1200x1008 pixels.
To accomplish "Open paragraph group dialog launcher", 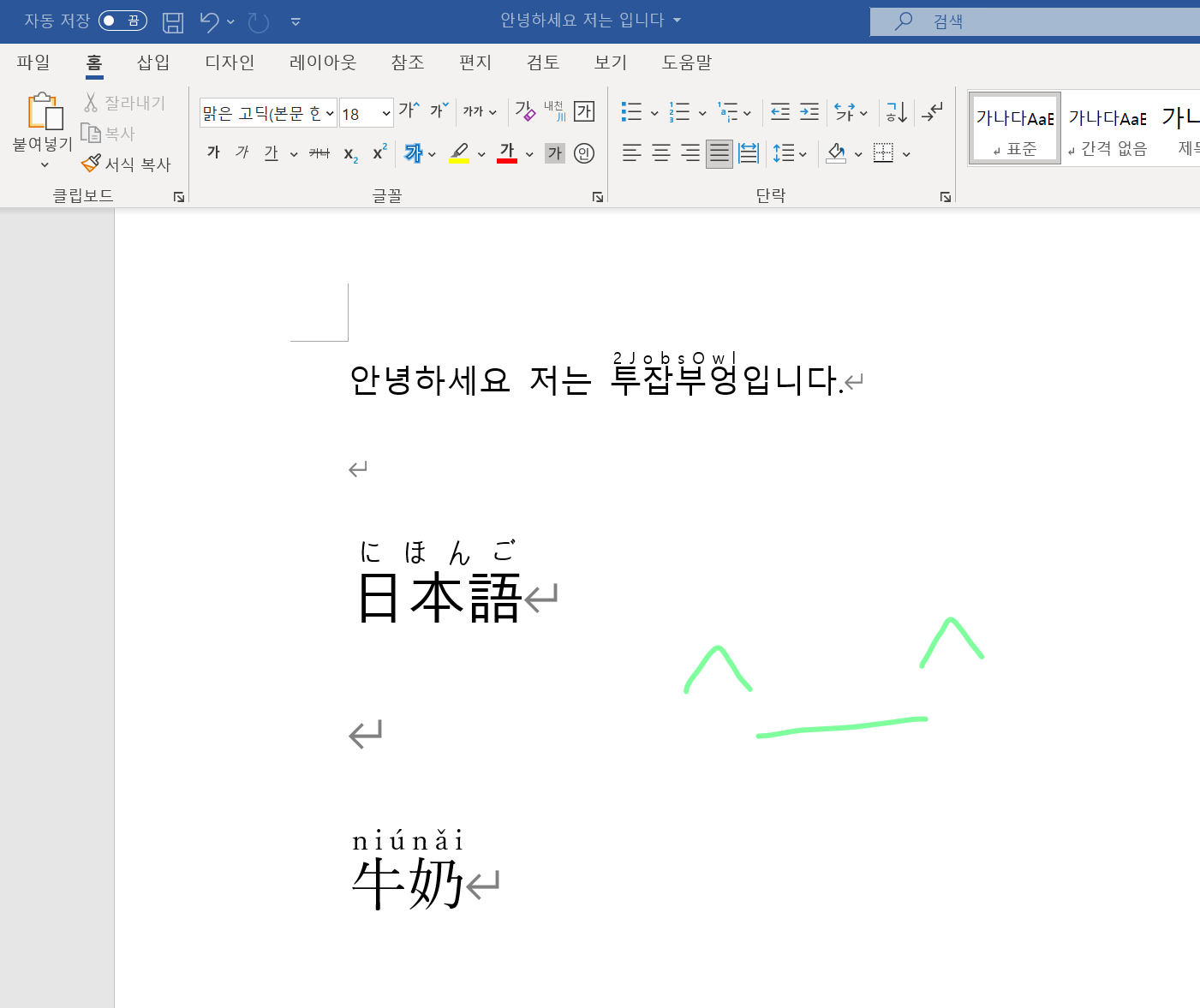I will [x=945, y=197].
